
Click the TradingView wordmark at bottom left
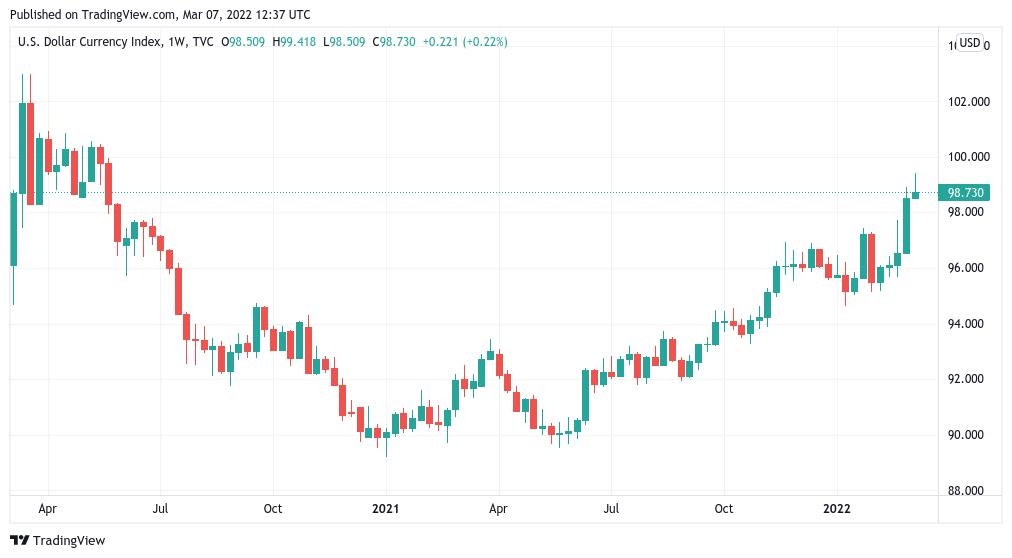[69, 541]
